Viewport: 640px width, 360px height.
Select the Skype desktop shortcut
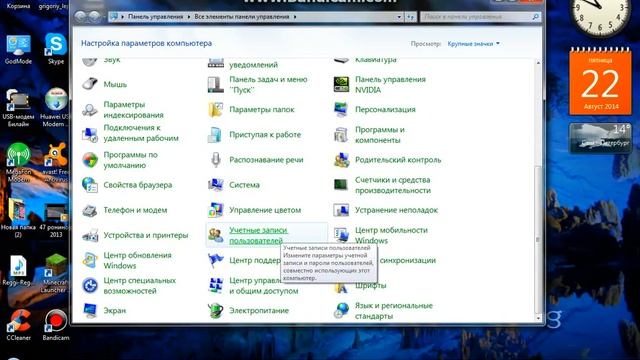(x=56, y=49)
